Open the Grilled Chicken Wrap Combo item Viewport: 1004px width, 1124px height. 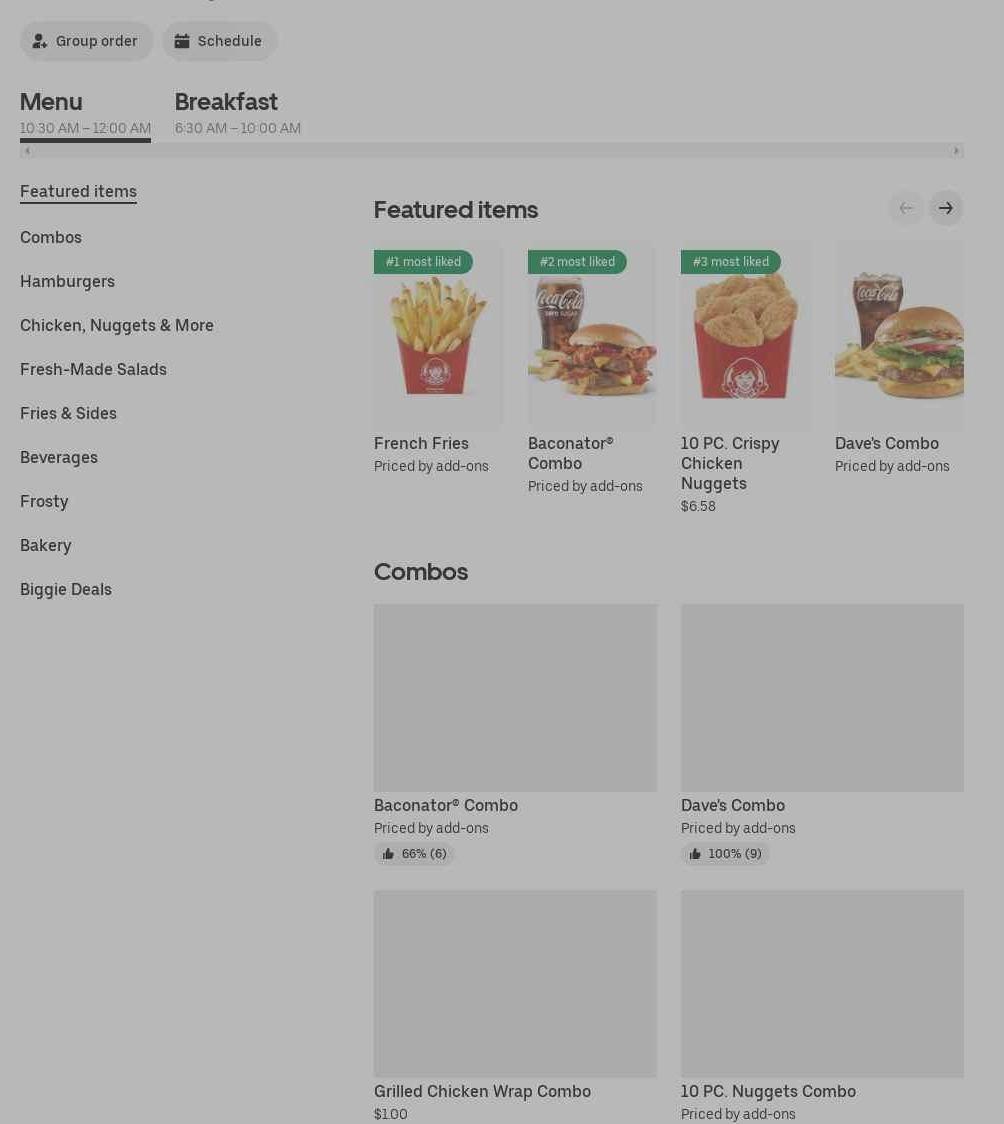click(x=515, y=1006)
